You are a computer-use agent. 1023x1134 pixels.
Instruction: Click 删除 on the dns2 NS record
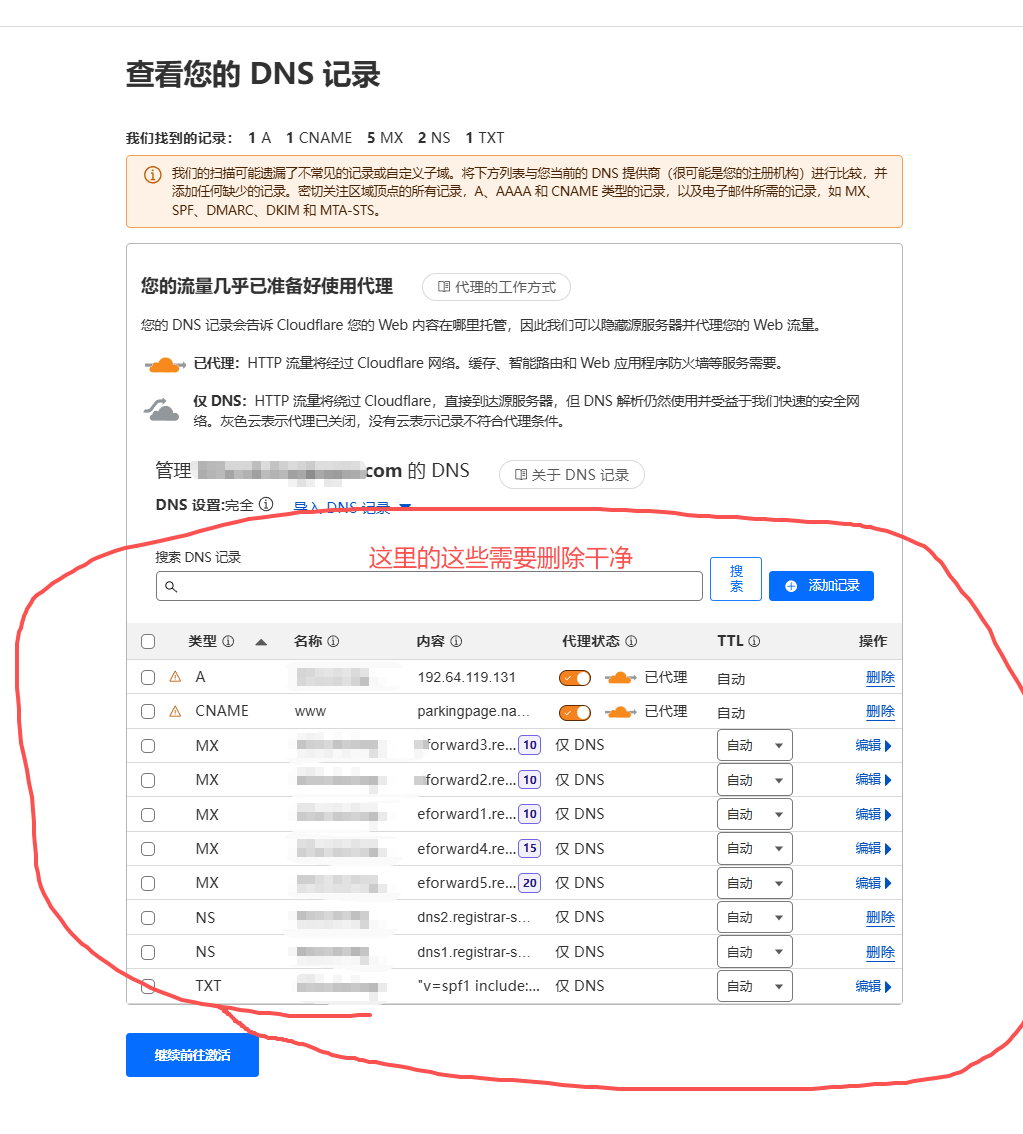(x=879, y=917)
